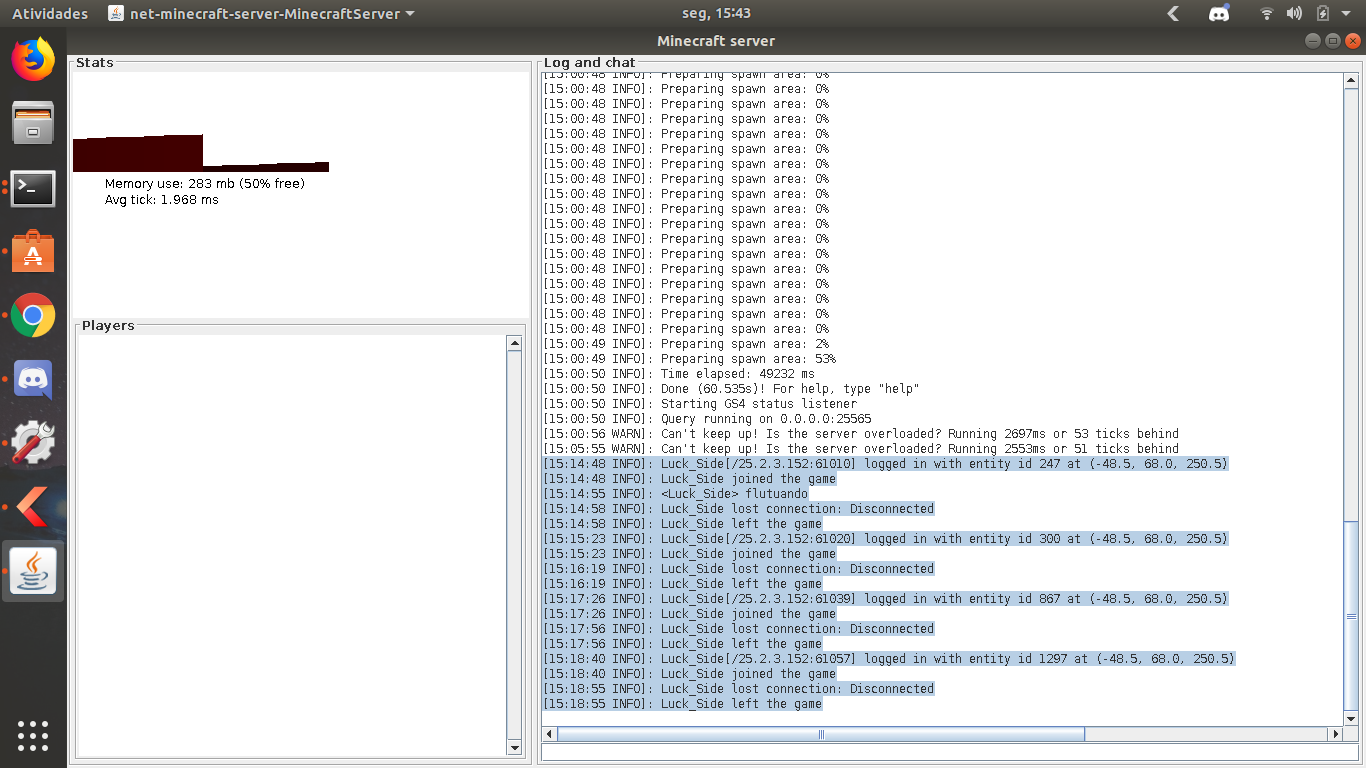Click the log vertical scrollbar up arrow
Screen dimensions: 1366x768
pos(1352,80)
